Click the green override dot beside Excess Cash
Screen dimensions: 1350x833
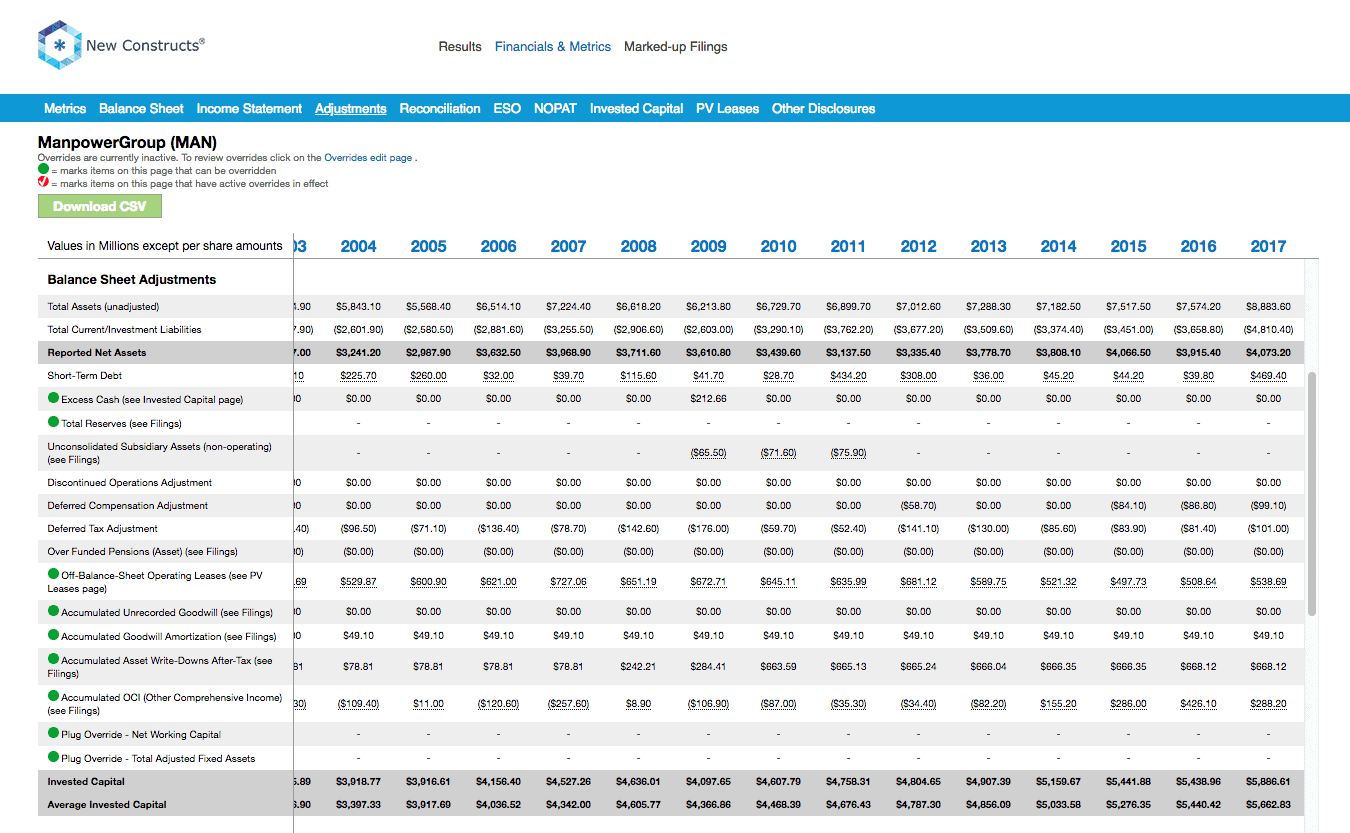pos(53,398)
